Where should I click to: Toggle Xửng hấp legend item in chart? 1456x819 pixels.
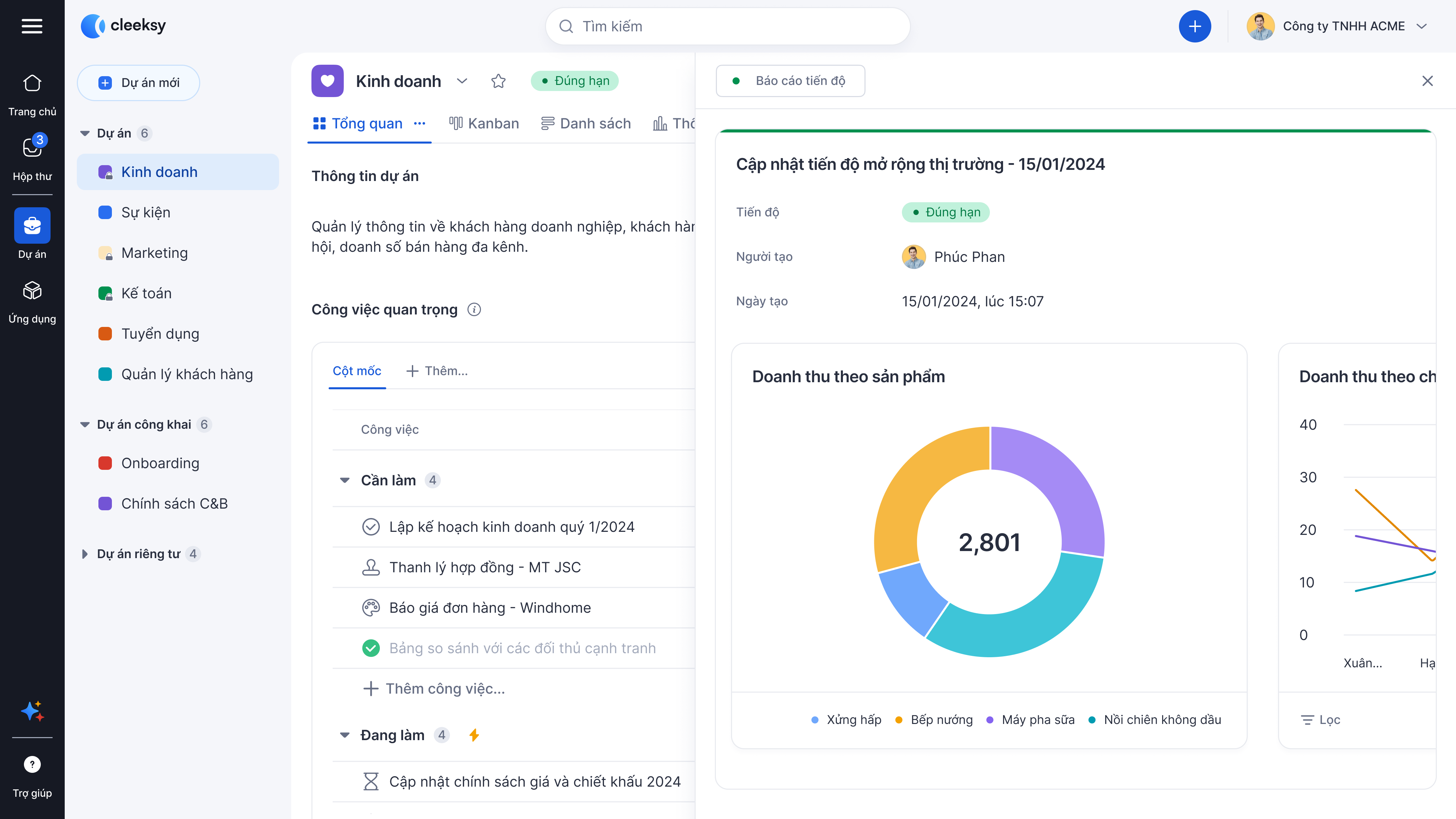tap(846, 720)
